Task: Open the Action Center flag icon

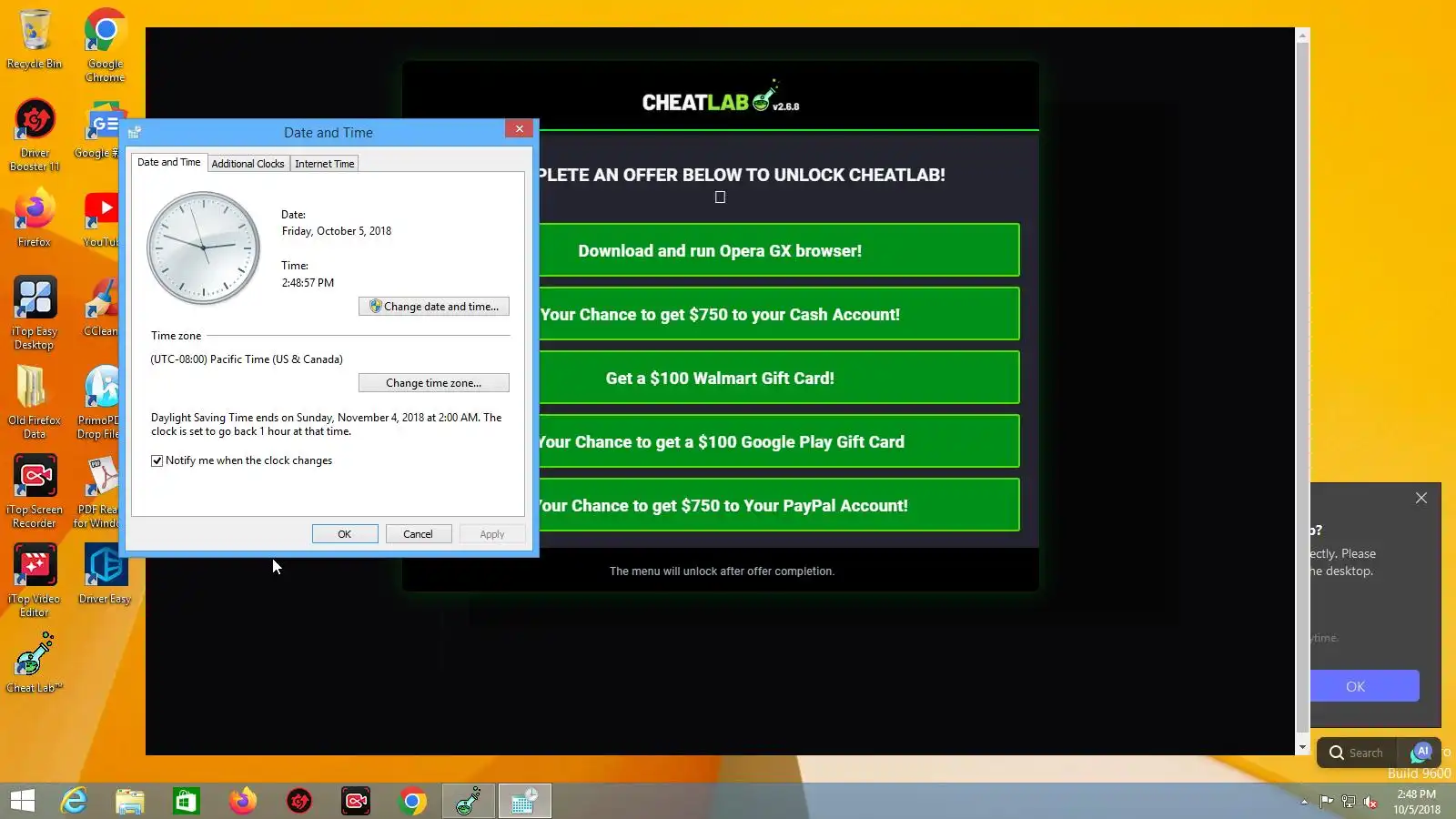Action: click(1326, 802)
